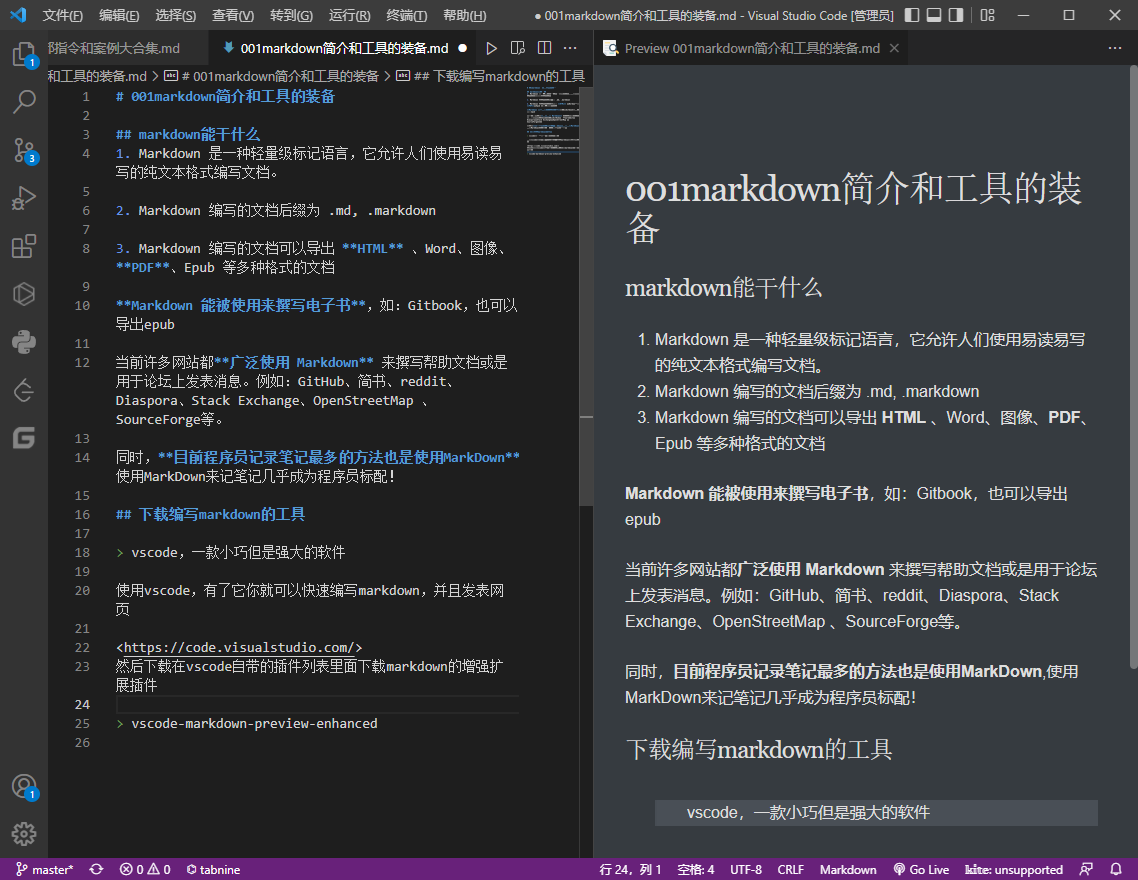
Task: Open the 文件(F) menu
Action: [62, 15]
